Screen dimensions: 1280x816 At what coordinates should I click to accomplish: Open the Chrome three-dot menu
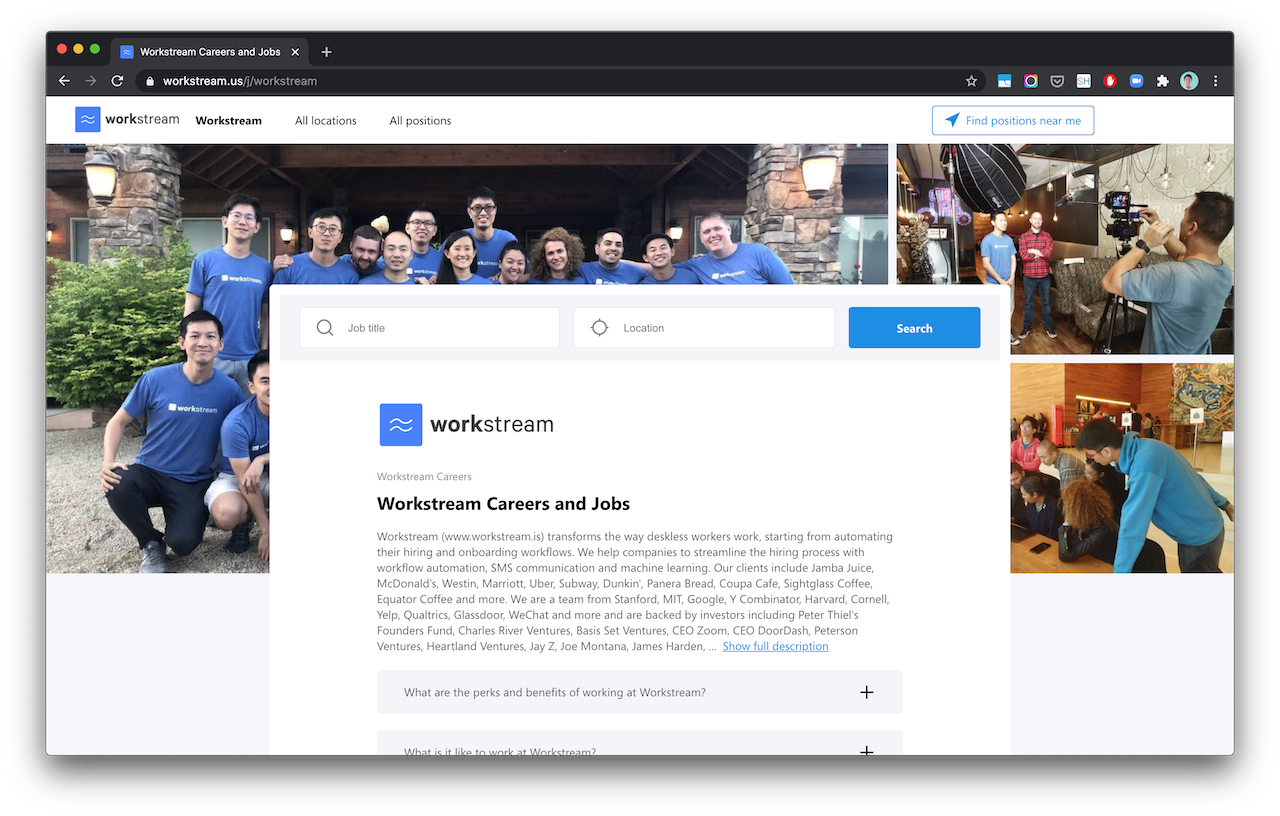[x=1216, y=81]
